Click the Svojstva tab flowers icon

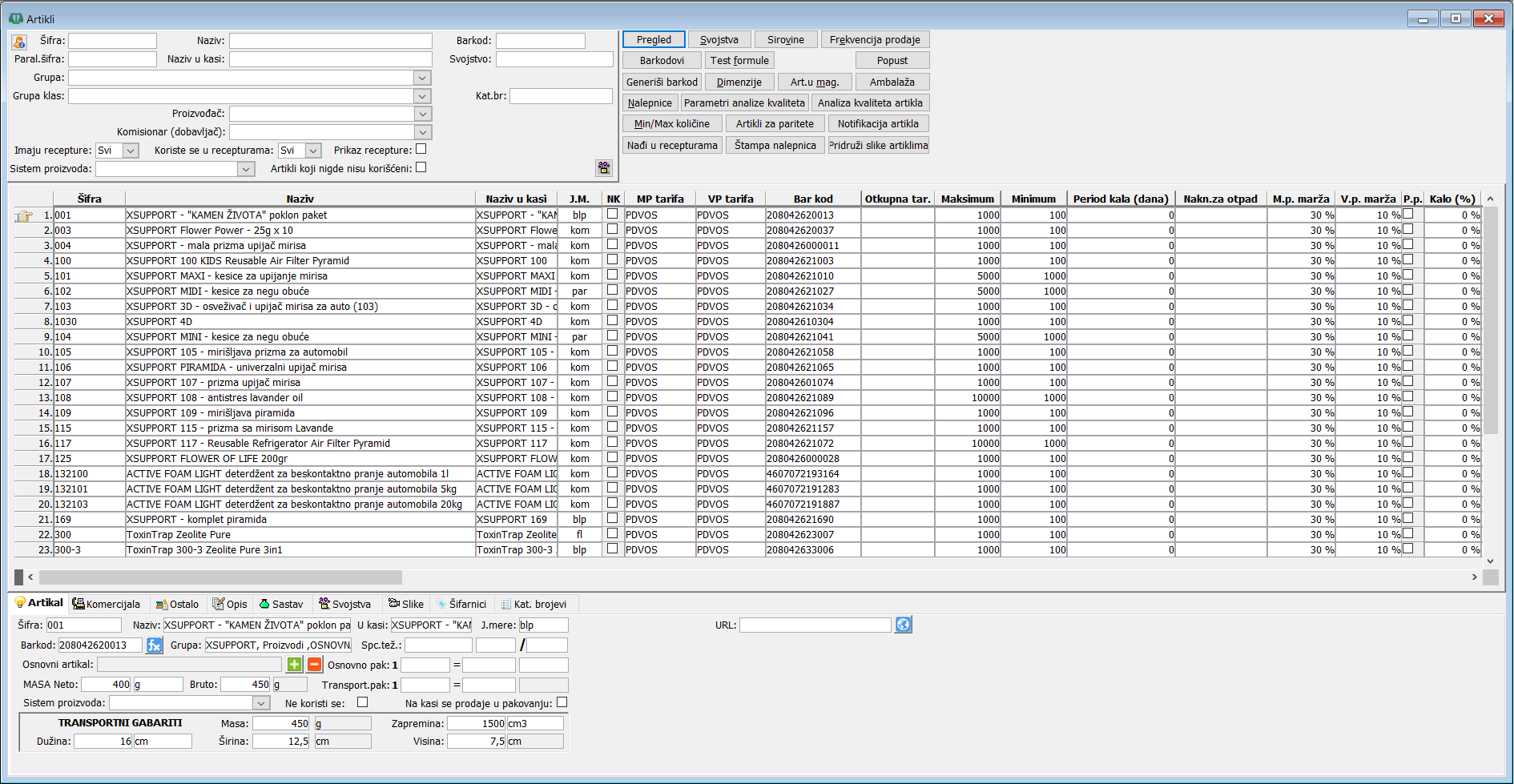(x=324, y=604)
